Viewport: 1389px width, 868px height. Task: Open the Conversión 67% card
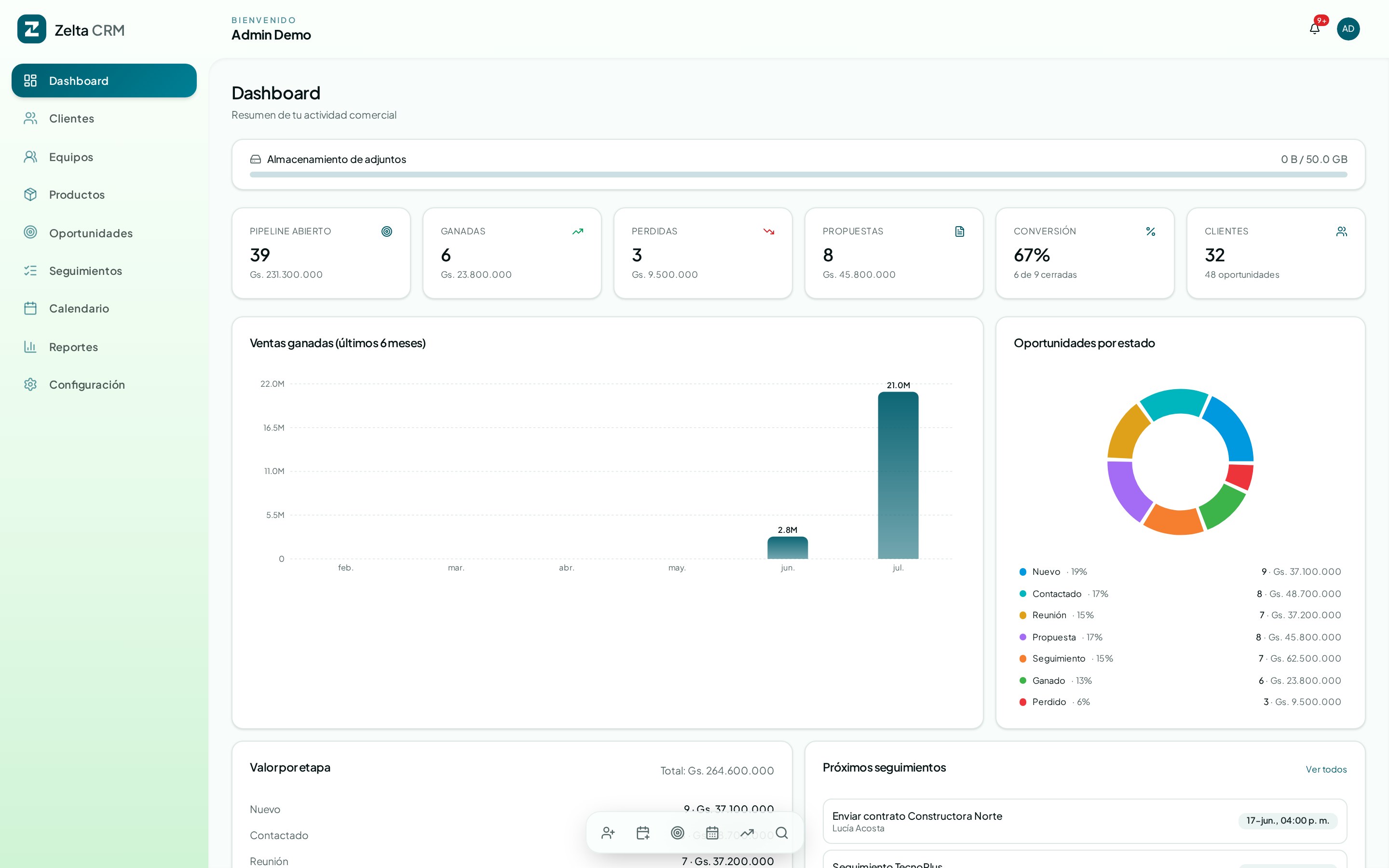pos(1085,253)
